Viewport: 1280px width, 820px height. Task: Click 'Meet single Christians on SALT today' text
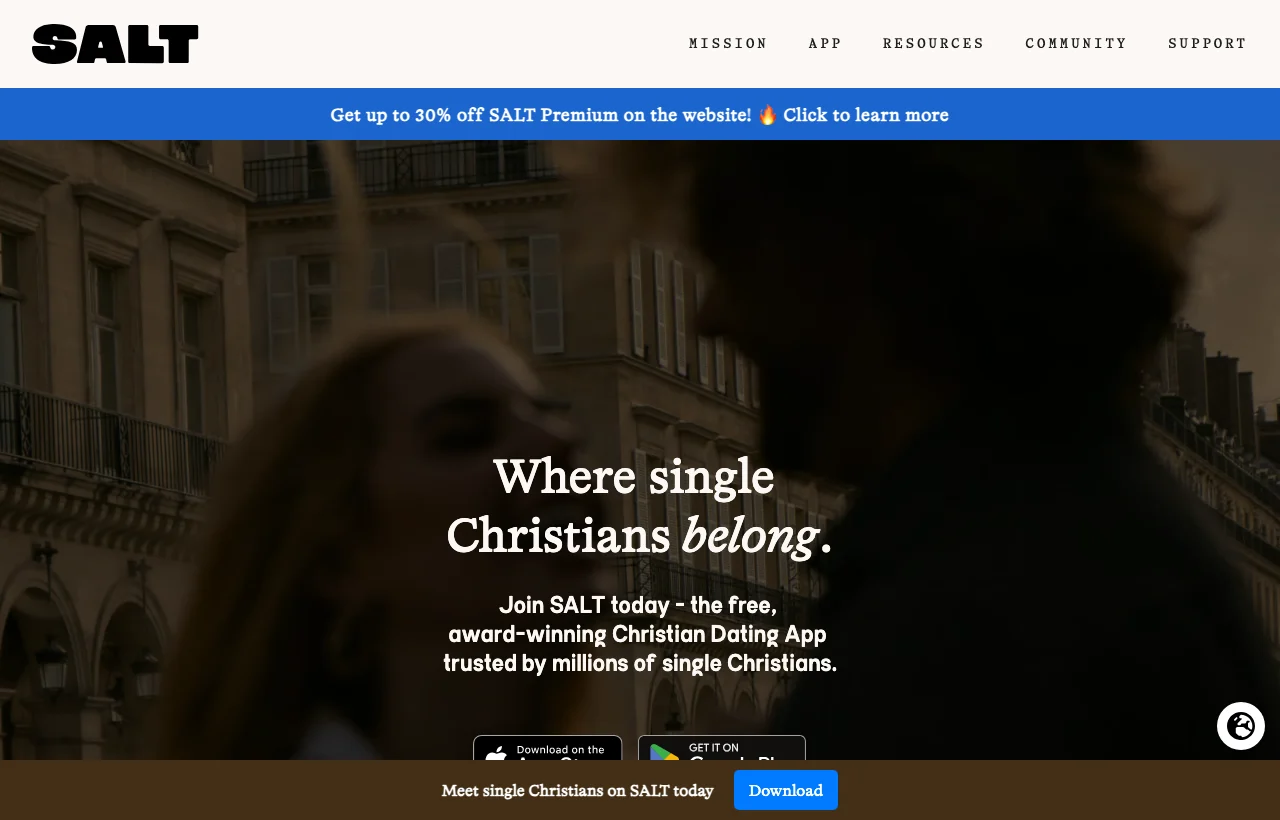[578, 791]
